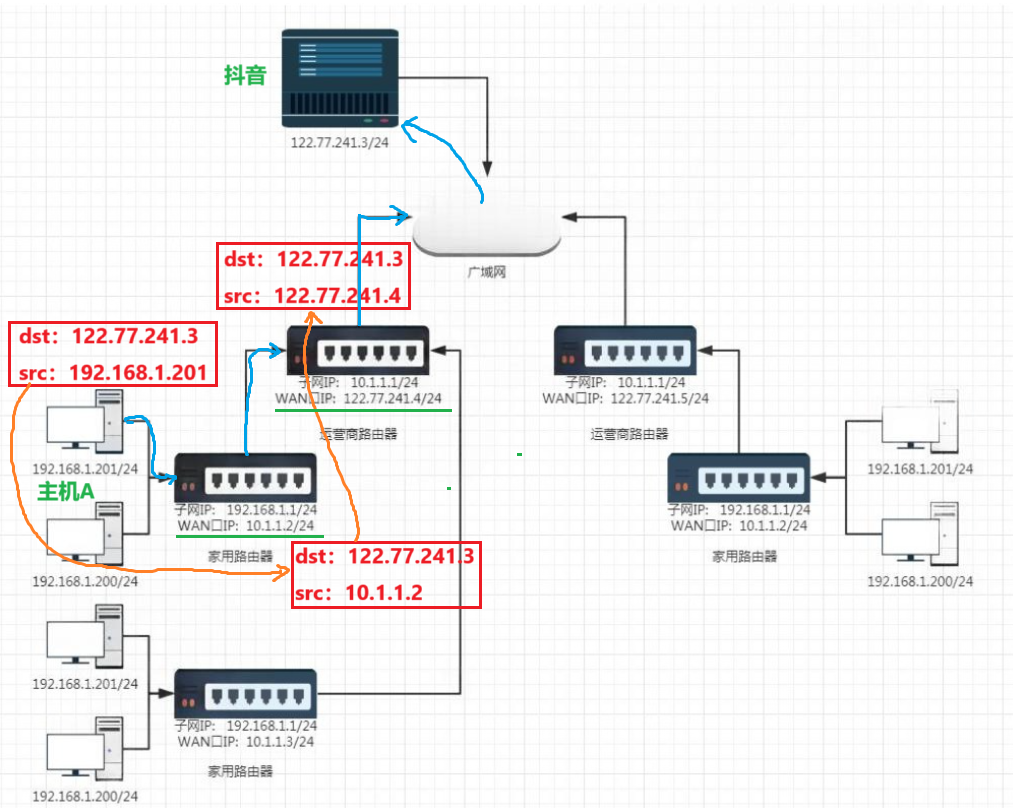Click the faded top-right computer icon
This screenshot has width=1013, height=808.
coord(920,421)
